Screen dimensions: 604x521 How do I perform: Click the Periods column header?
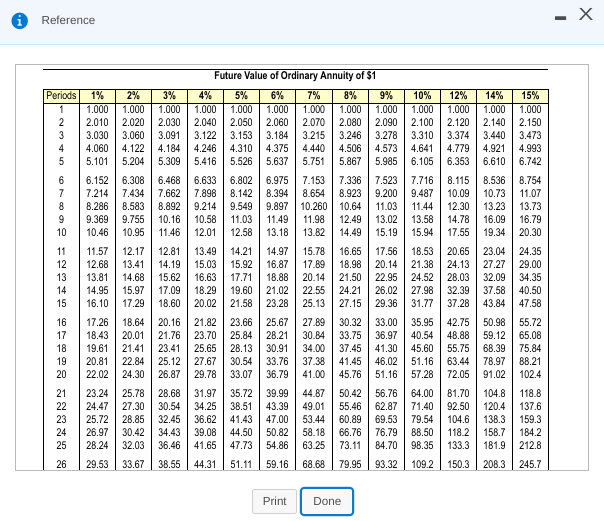(61, 95)
